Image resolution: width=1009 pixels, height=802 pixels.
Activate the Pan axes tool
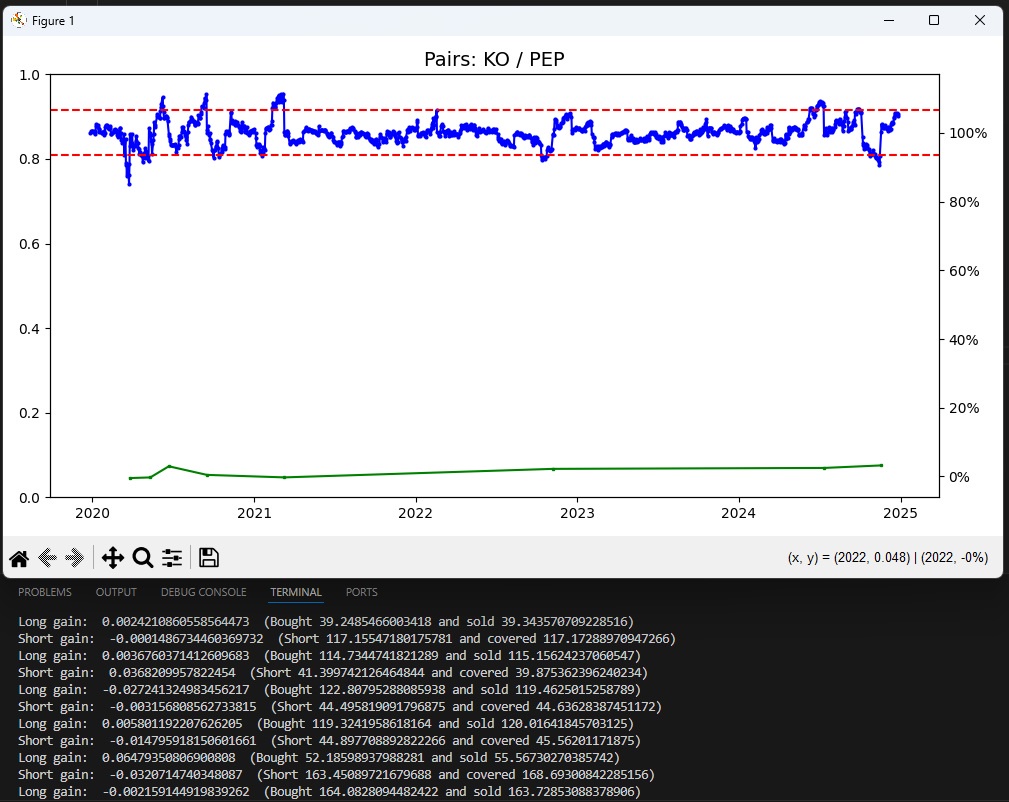tap(113, 558)
